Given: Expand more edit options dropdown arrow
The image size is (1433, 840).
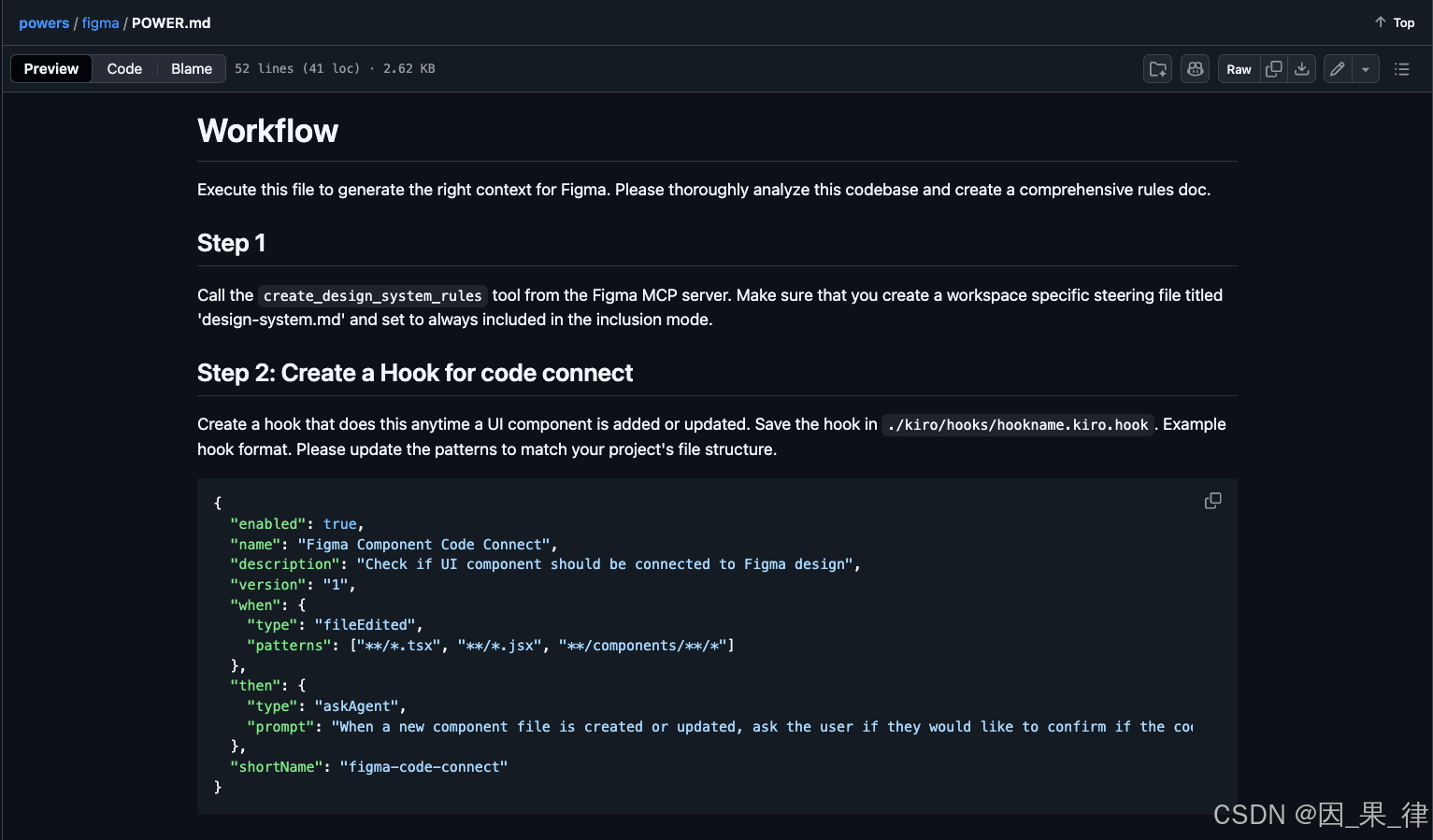Looking at the screenshot, I should [x=1366, y=69].
